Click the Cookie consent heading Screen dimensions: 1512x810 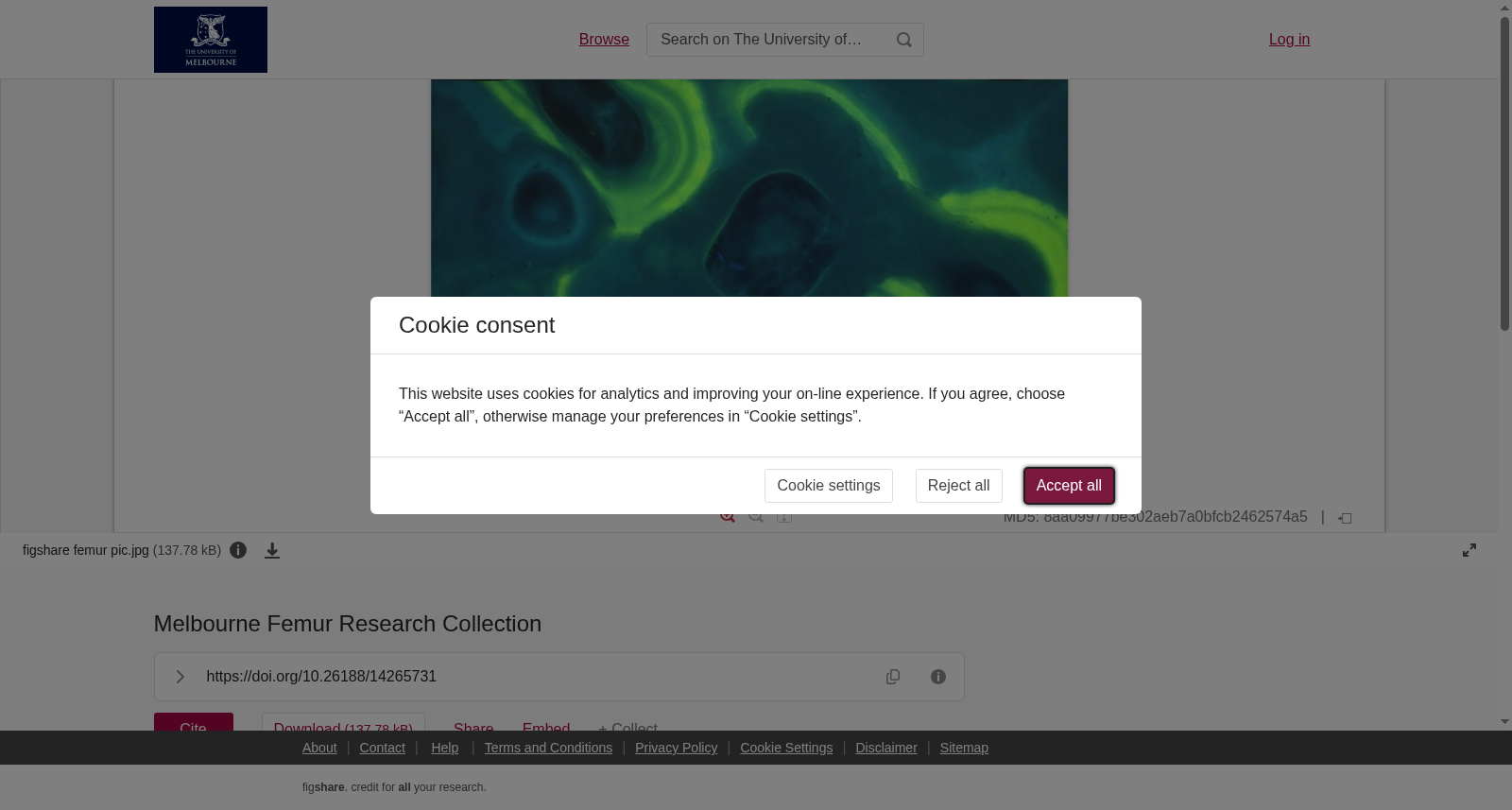[x=477, y=325]
